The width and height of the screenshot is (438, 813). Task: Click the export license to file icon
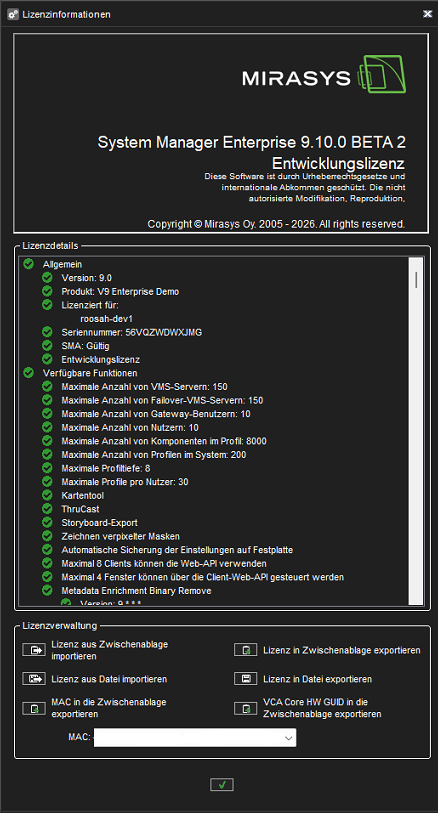[246, 679]
